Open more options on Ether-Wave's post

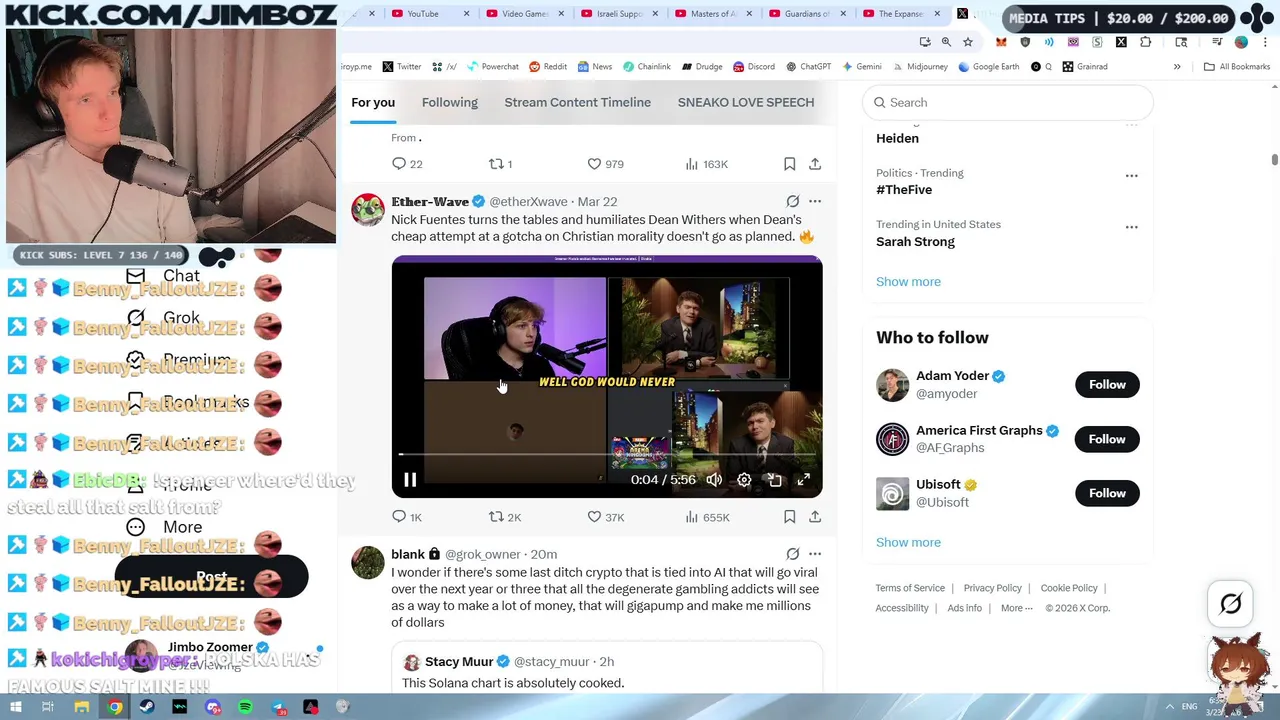tap(815, 201)
